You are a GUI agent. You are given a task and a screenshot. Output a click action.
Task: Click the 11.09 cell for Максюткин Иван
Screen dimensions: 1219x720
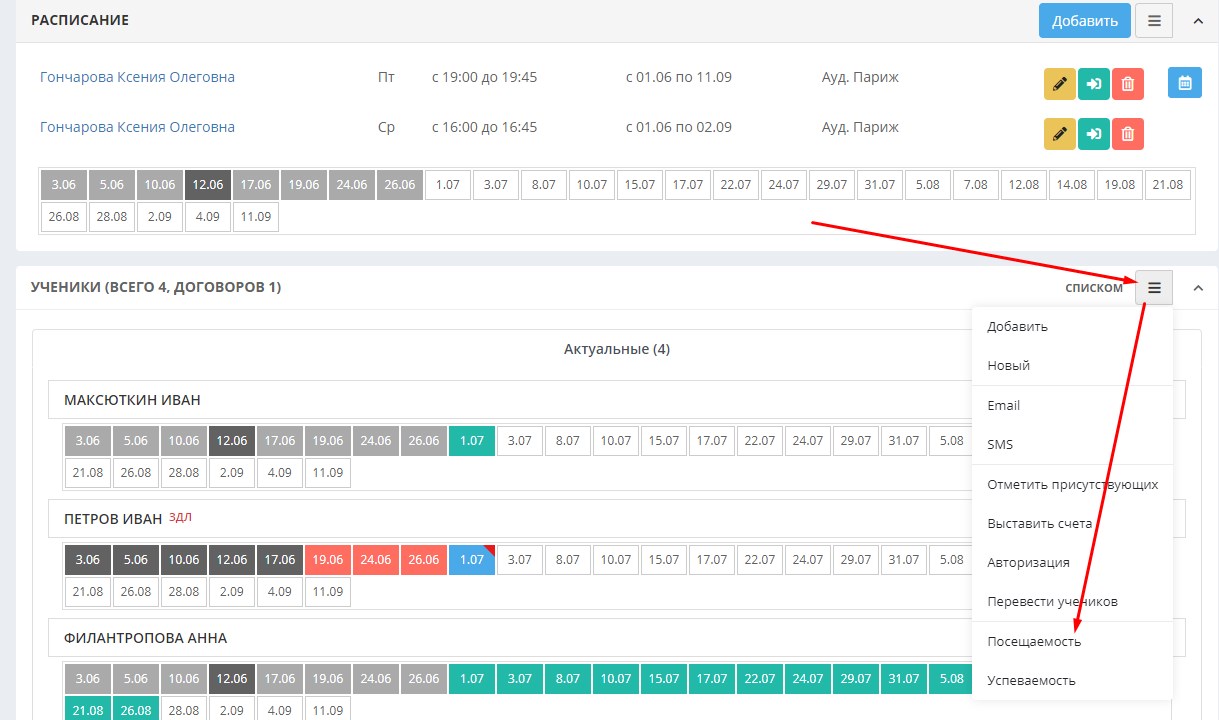(x=328, y=473)
